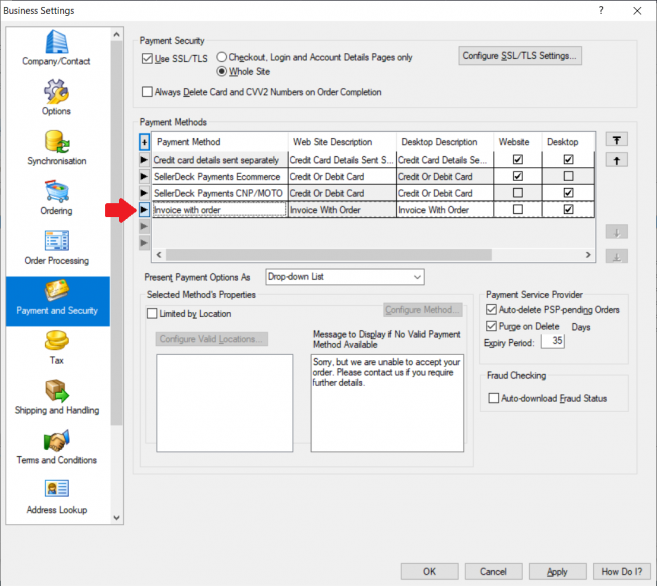Viewport: 657px width, 586px height.
Task: Toggle the Use SSL/TLS checkbox
Action: tap(148, 58)
